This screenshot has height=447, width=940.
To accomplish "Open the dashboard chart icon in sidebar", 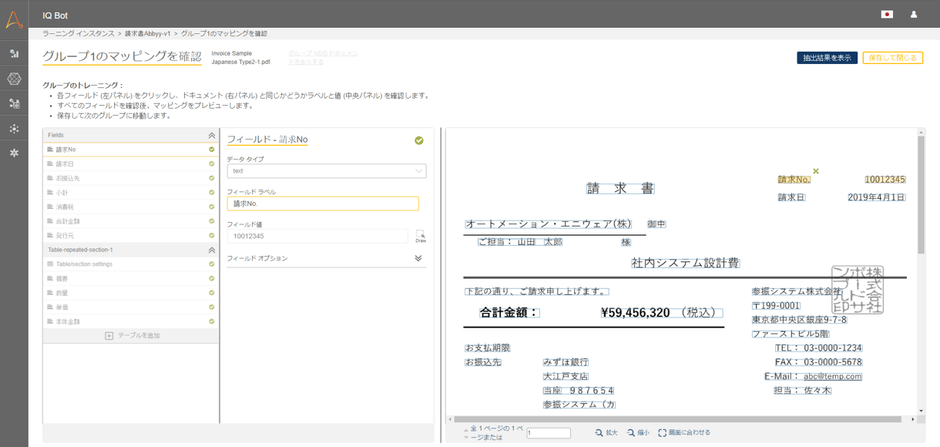I will pos(14,53).
